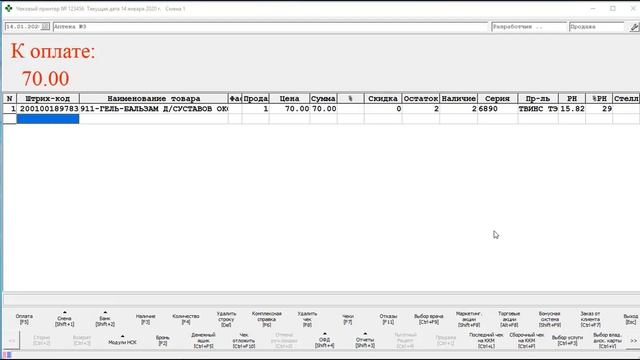Click the >> toolbar scroll arrow

(x=633, y=340)
